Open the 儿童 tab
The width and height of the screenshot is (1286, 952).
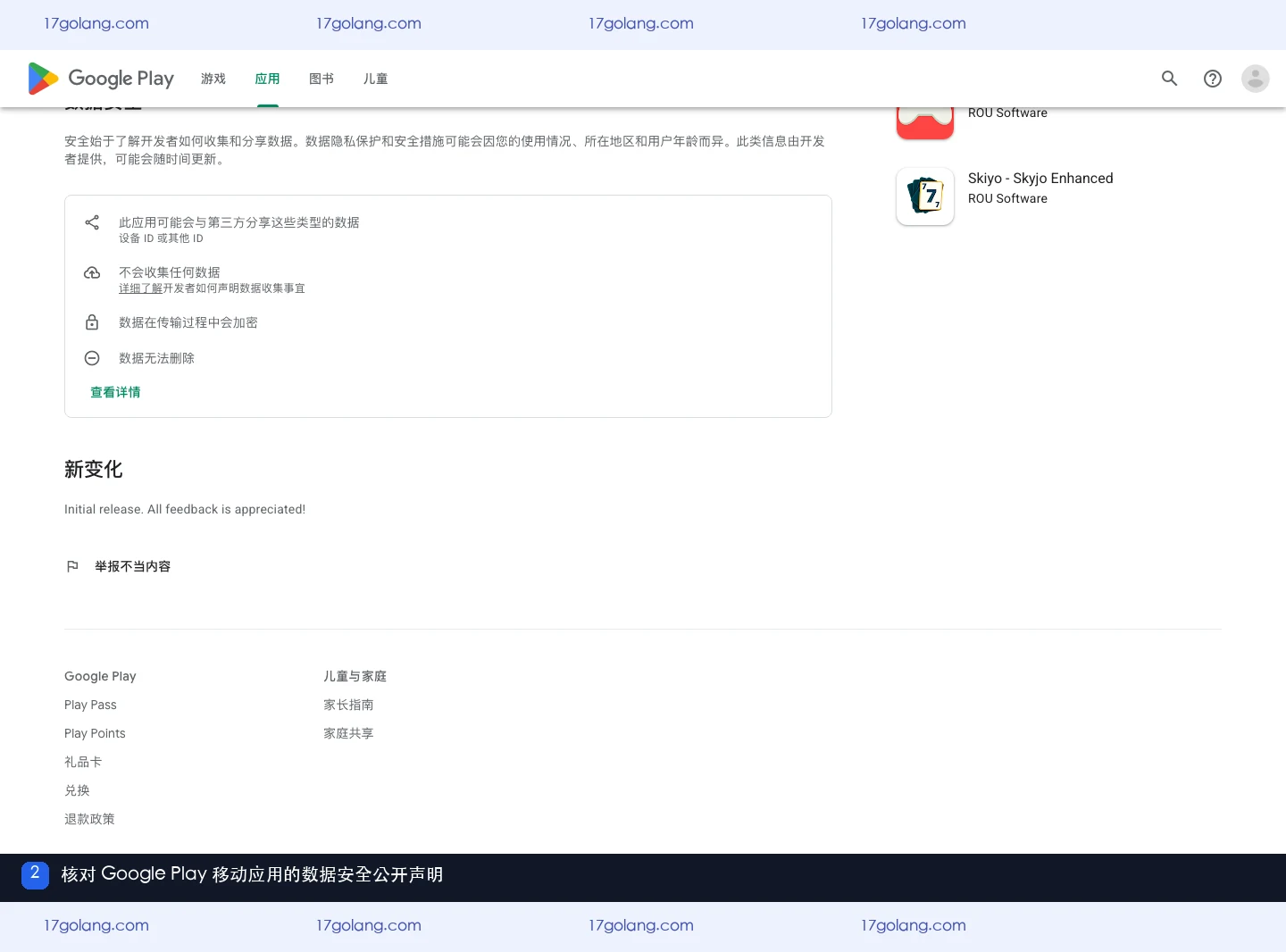375,79
